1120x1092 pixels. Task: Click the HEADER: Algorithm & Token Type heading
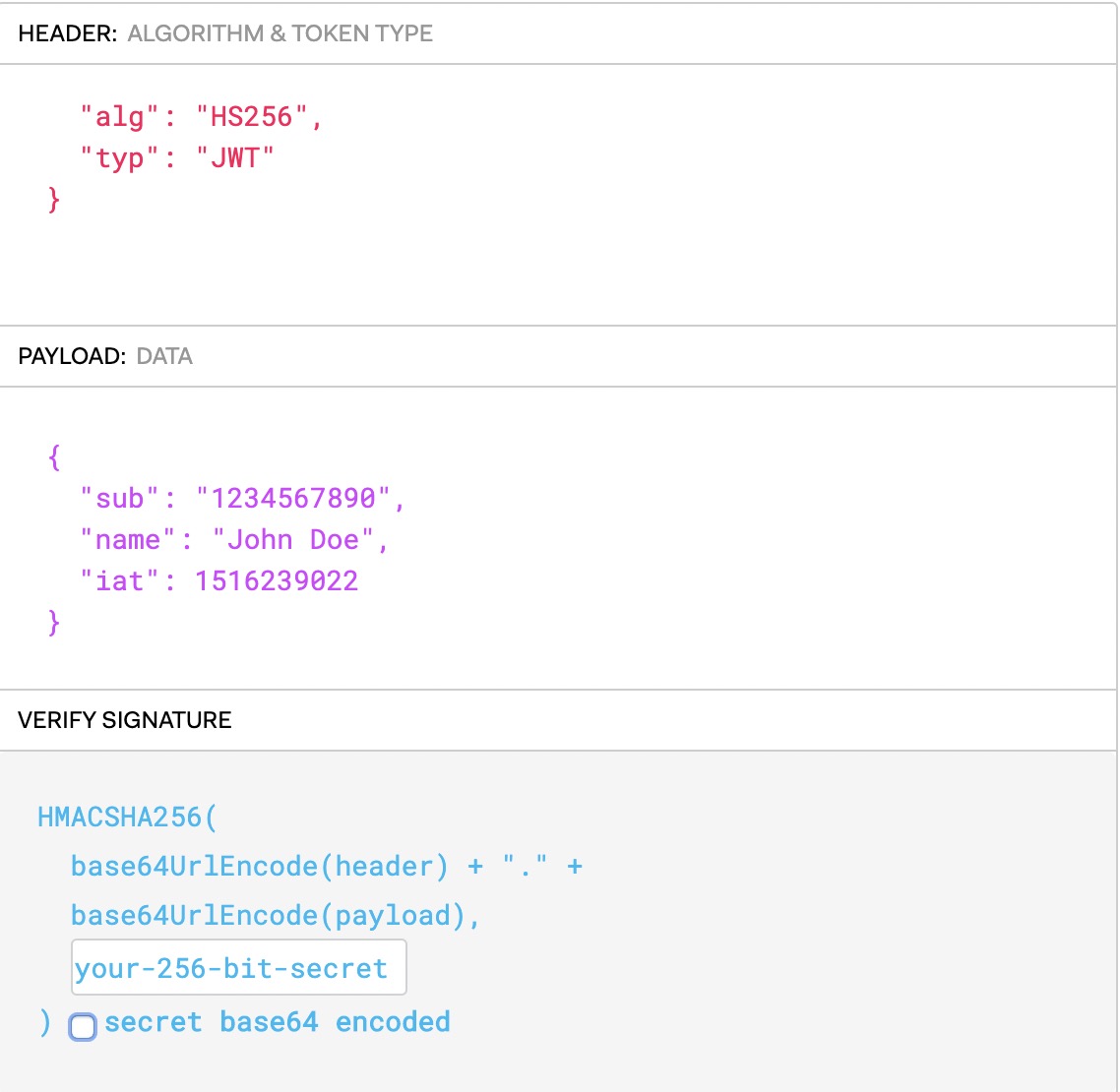(225, 33)
